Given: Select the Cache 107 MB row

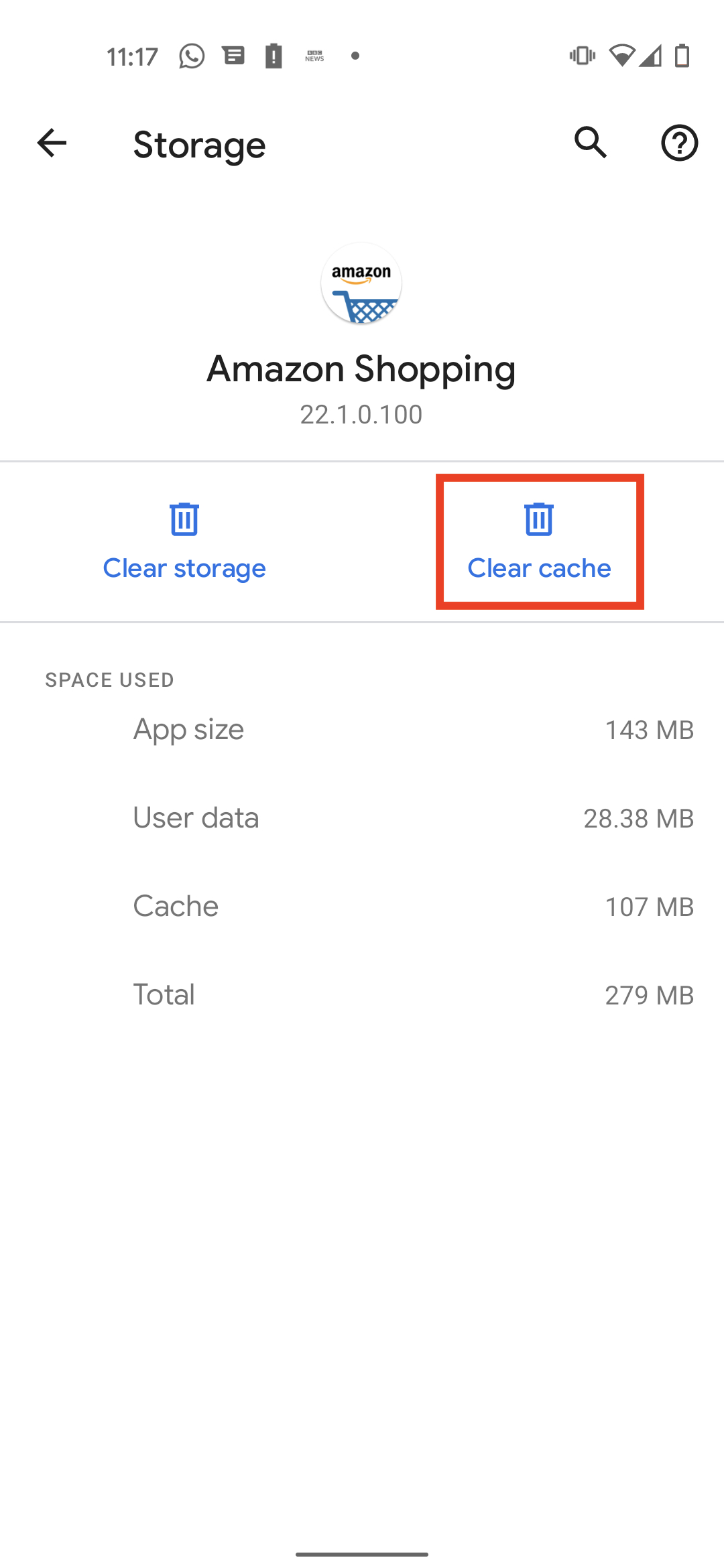Looking at the screenshot, I should pyautogui.click(x=362, y=907).
